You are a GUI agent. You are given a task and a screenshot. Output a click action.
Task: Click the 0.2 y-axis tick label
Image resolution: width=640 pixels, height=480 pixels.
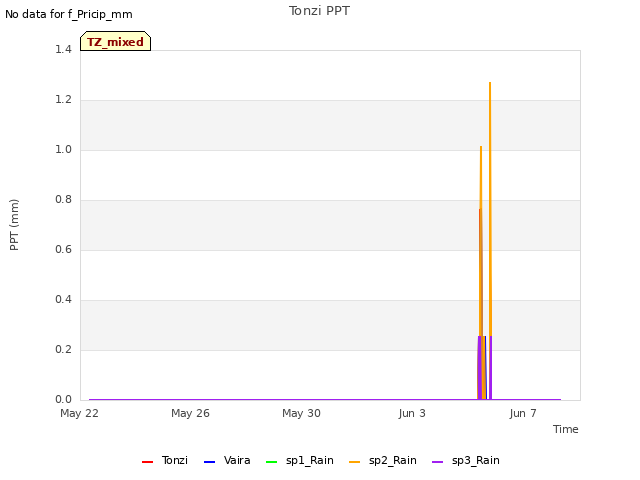[x=63, y=349]
